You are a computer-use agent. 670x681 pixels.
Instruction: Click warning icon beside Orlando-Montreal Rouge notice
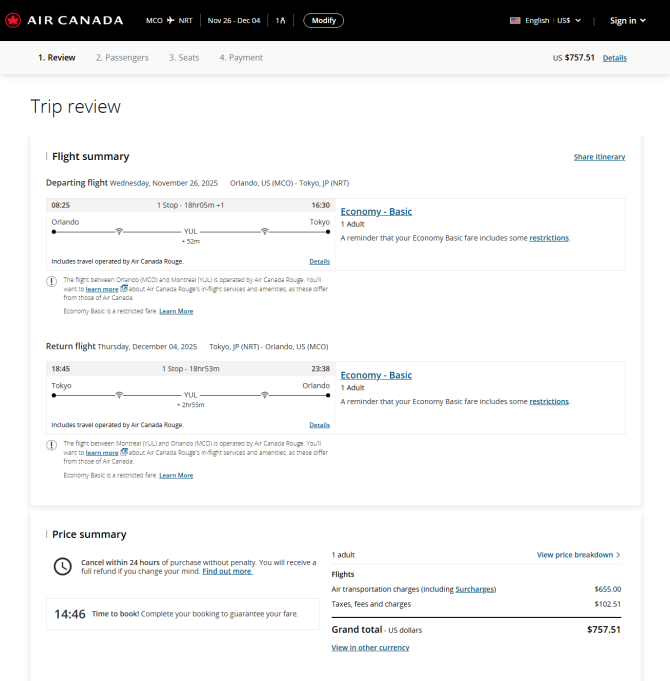(51, 281)
